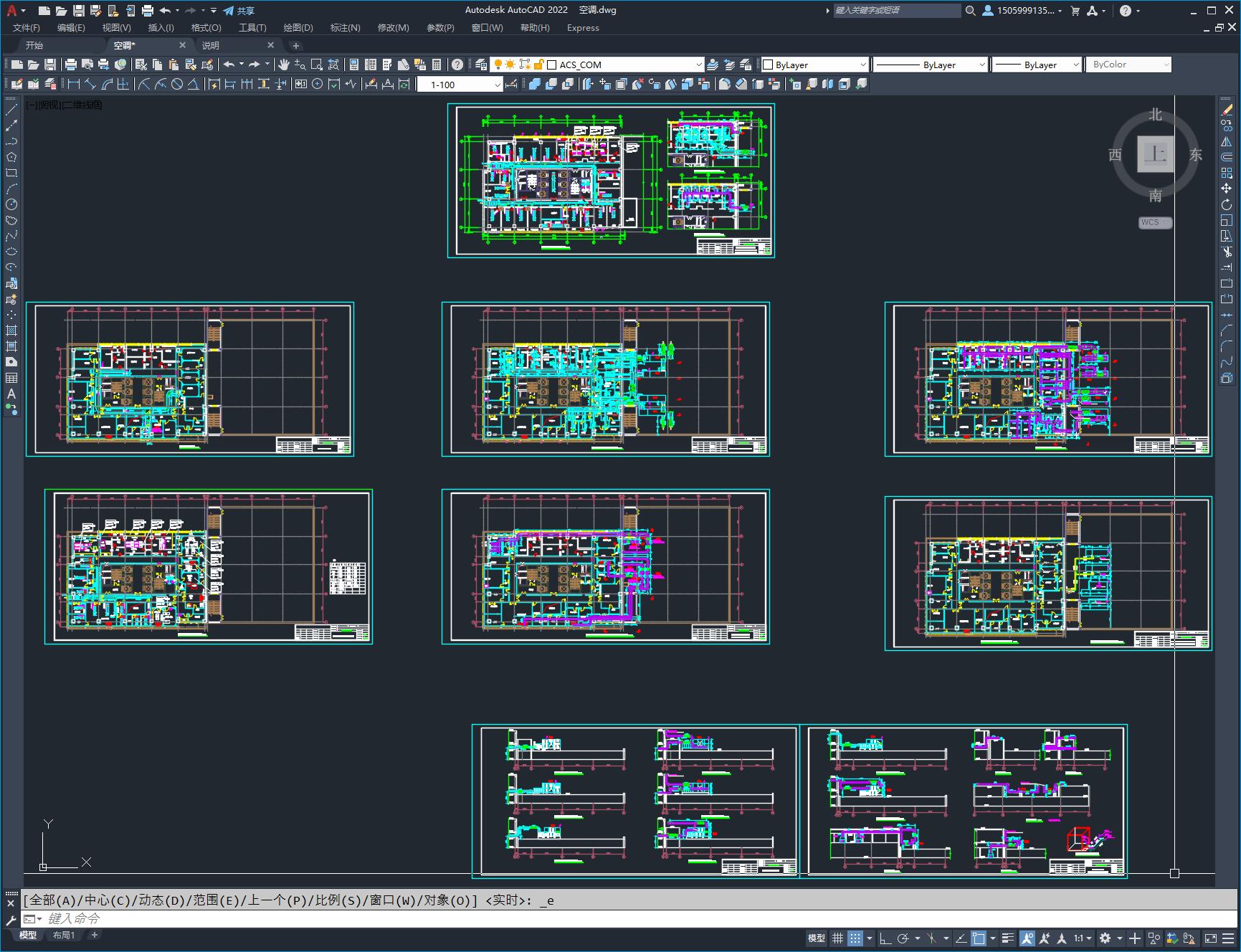Viewport: 1241px width, 952px height.
Task: Select the Diameter dimension tool
Action: (x=177, y=84)
